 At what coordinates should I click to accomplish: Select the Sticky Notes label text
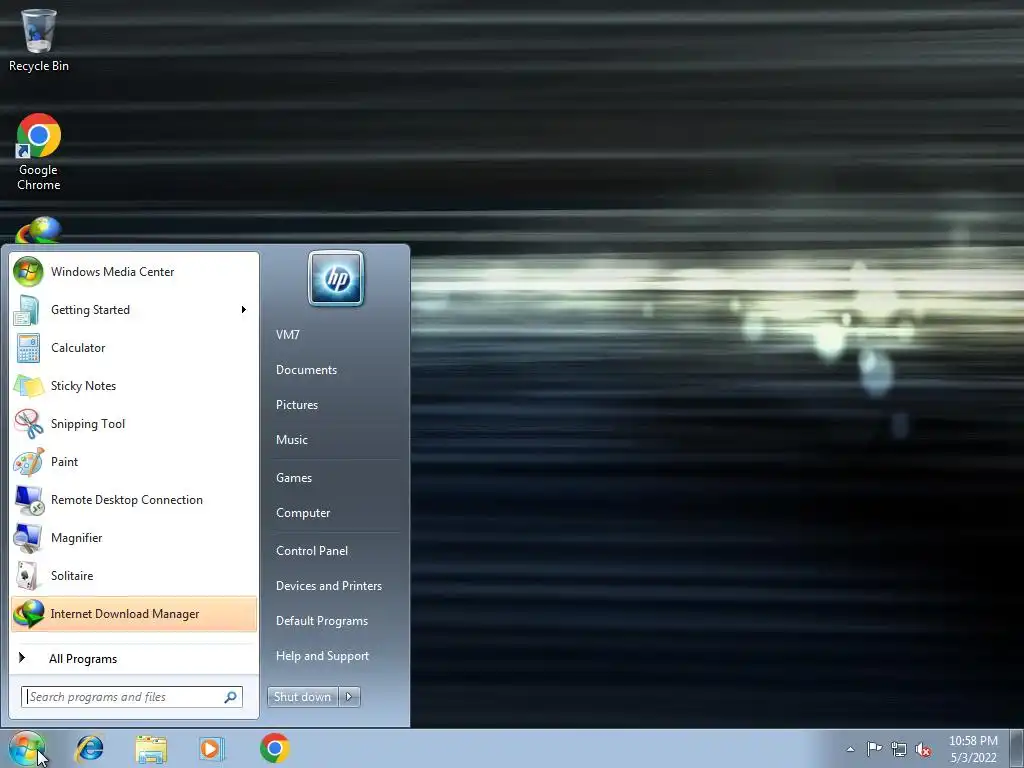point(84,386)
